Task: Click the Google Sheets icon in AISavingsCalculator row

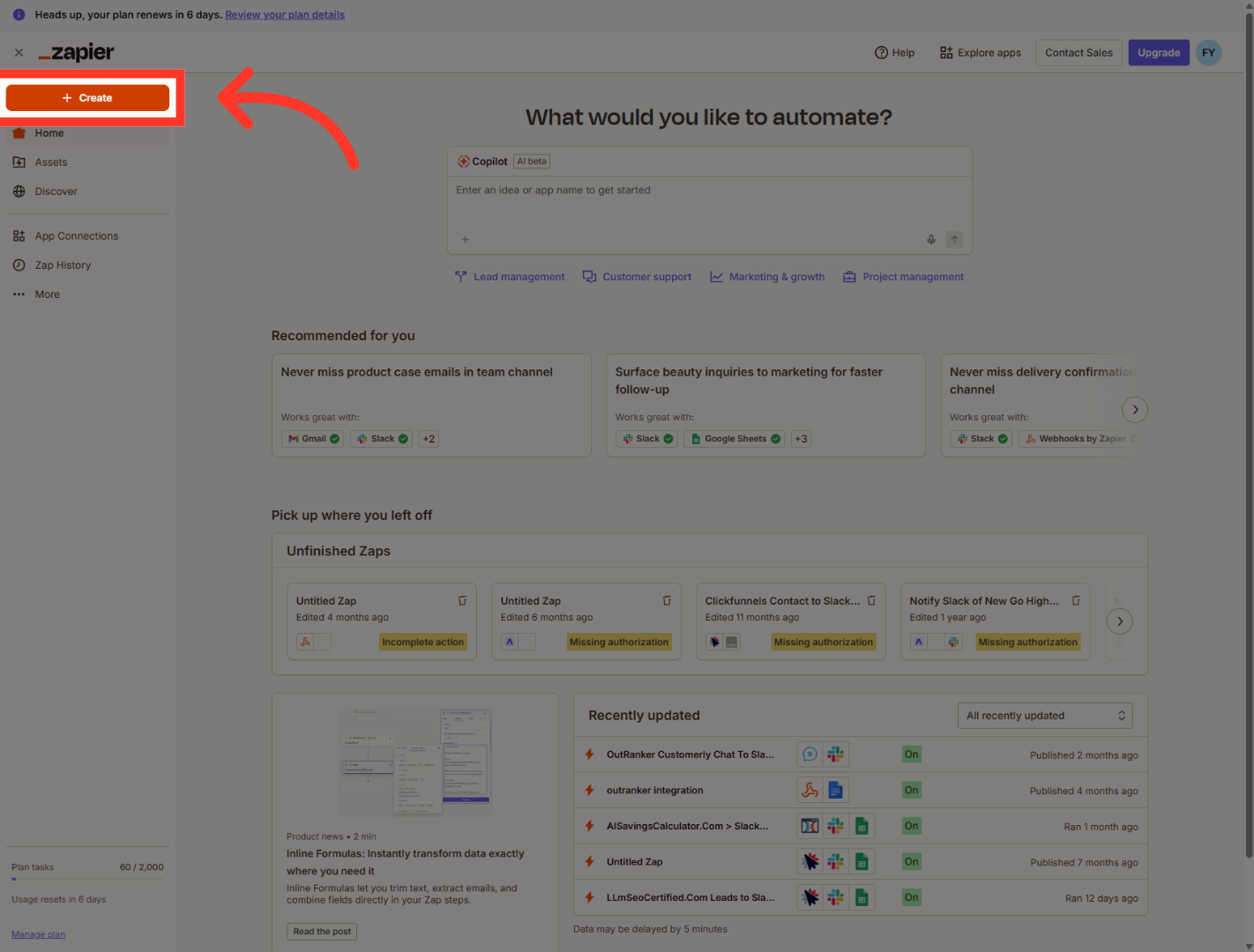Action: pos(862,826)
